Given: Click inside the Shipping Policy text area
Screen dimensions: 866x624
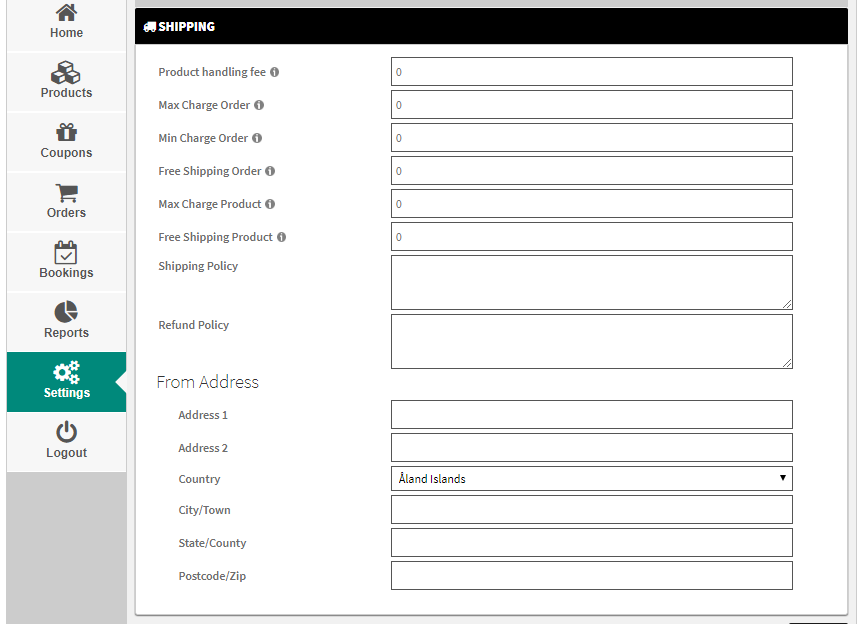Looking at the screenshot, I should tap(592, 283).
